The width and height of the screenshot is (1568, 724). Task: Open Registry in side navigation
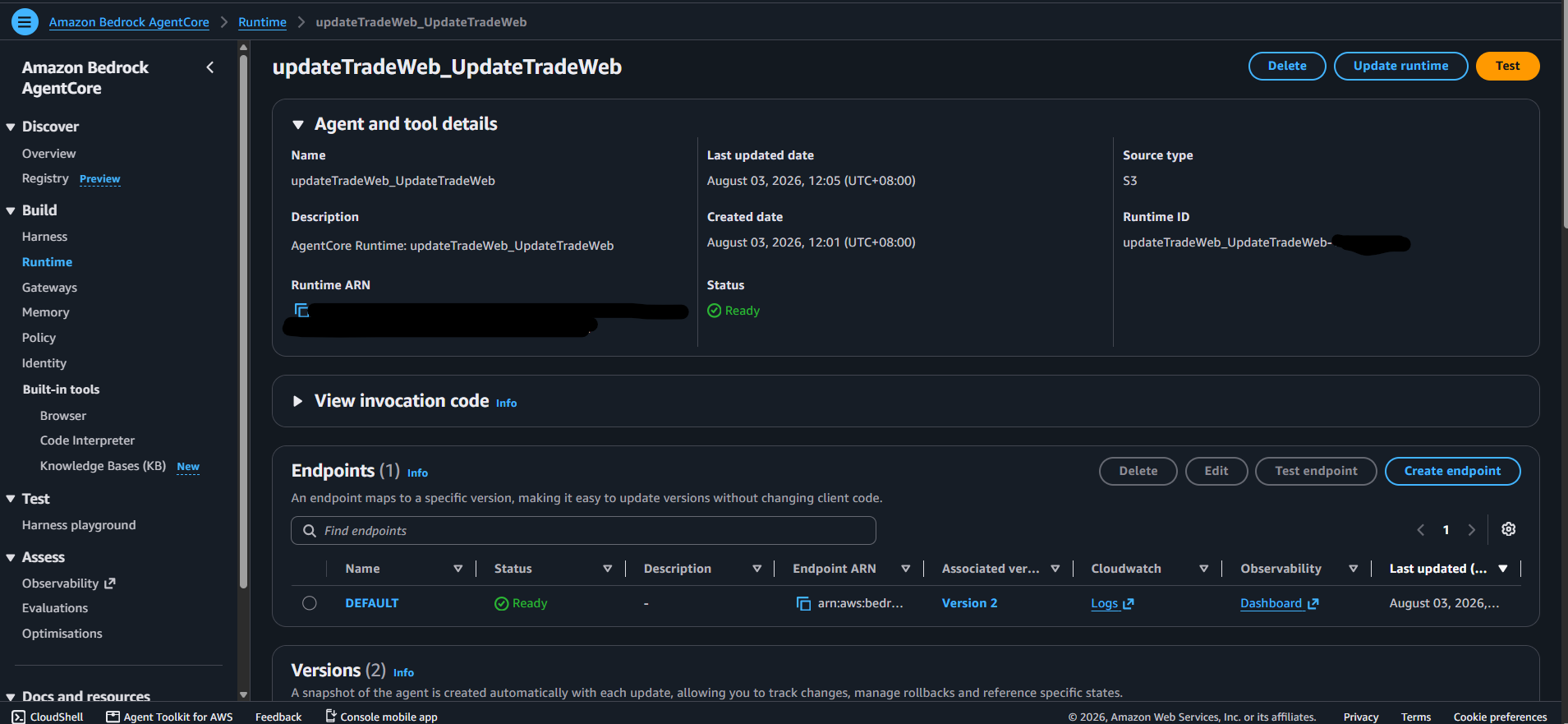click(x=45, y=178)
